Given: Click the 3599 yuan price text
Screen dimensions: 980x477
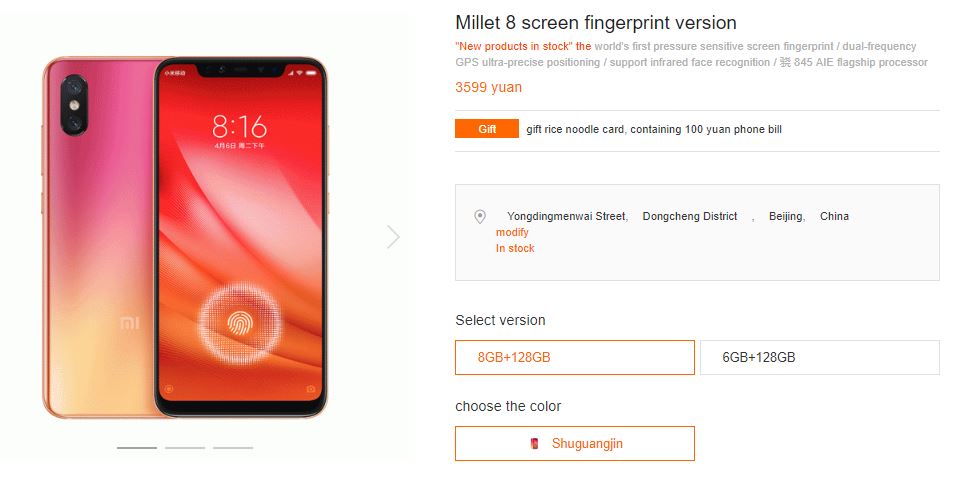Looking at the screenshot, I should pyautogui.click(x=488, y=88).
